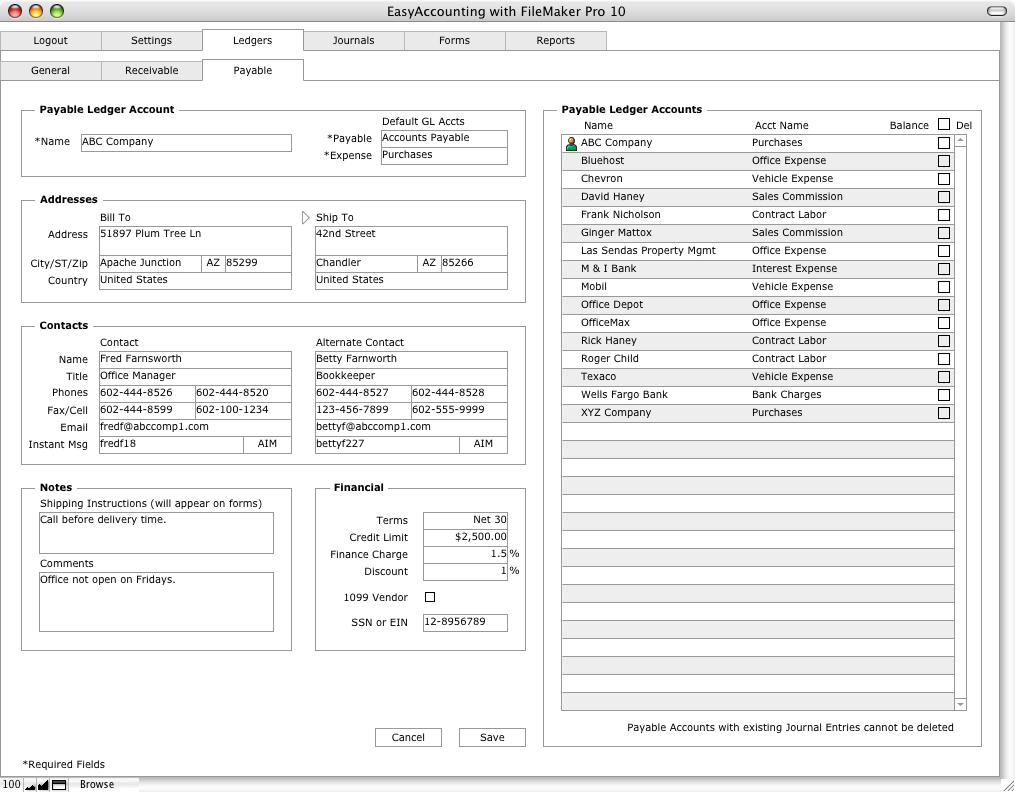
Task: Select Wells Fargo Bank row in list
Action: (757, 395)
